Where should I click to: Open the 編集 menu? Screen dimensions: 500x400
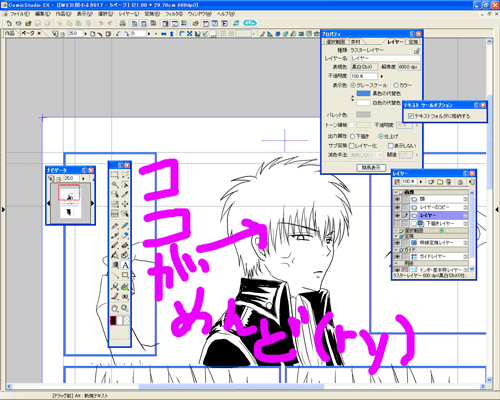pos(42,14)
